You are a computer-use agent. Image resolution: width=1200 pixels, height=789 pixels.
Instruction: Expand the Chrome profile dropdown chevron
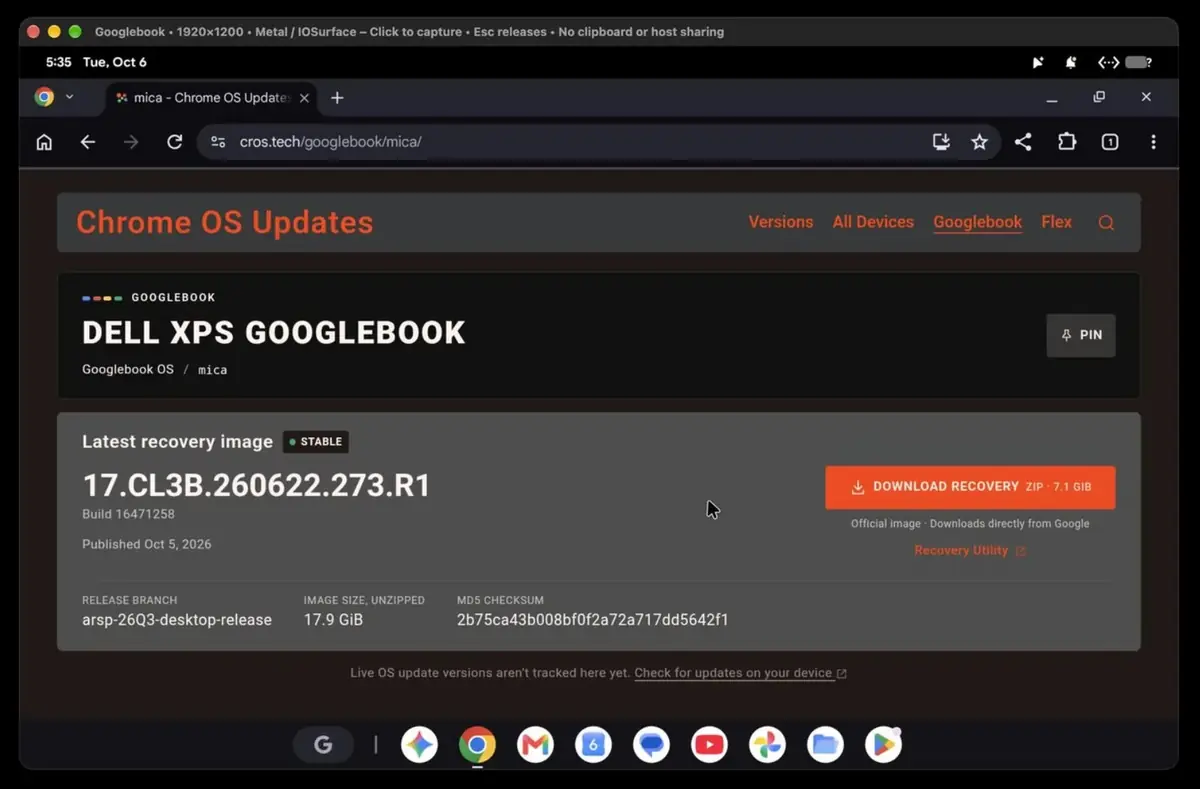pyautogui.click(x=70, y=98)
